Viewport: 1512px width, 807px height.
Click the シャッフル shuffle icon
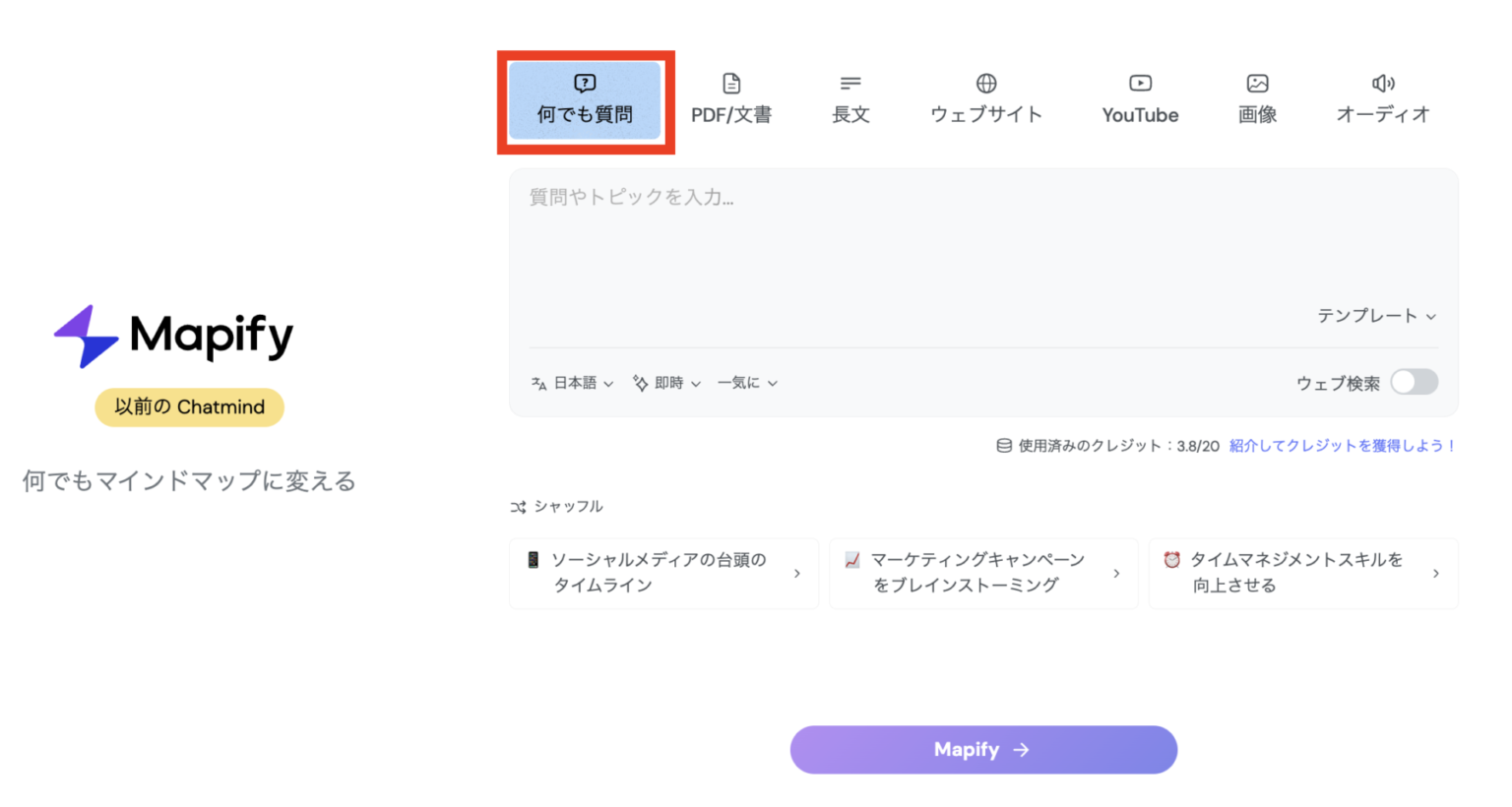[518, 506]
